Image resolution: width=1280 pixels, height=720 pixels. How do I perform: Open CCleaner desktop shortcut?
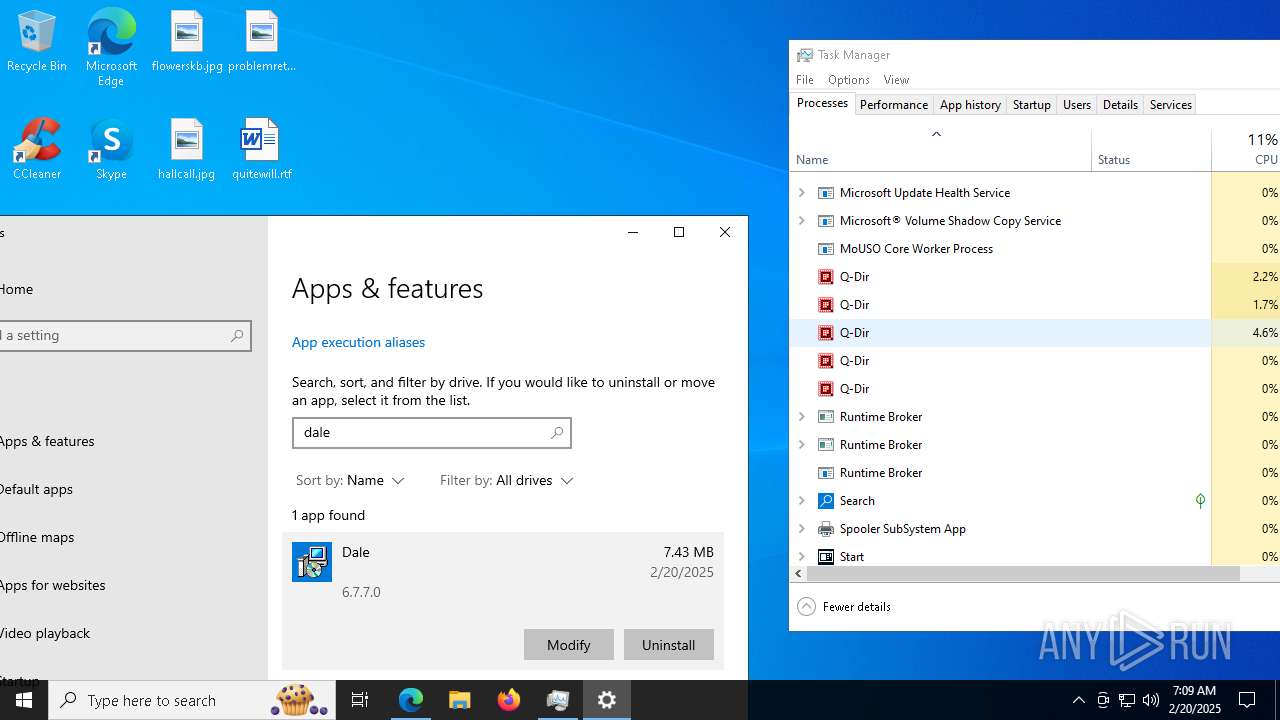37,150
